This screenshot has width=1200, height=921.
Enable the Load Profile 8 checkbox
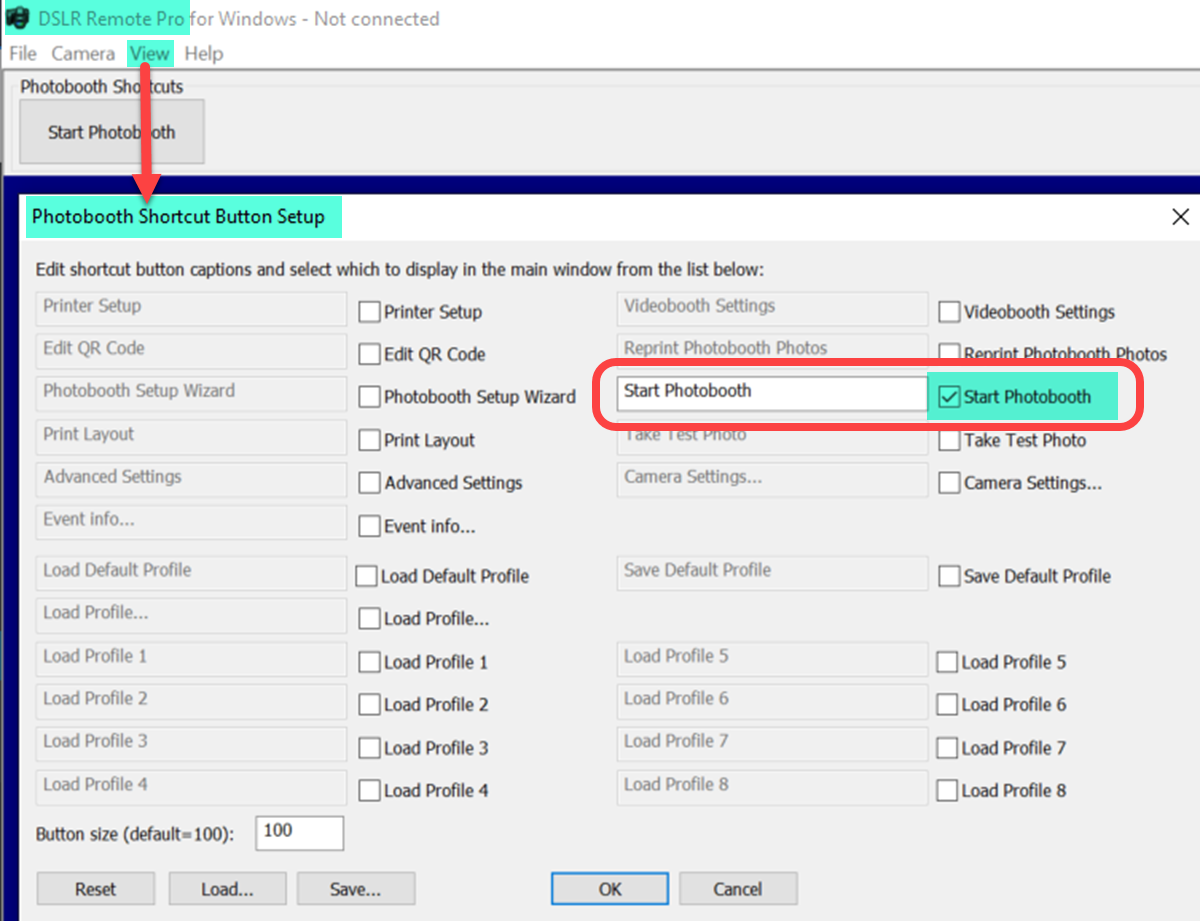pos(947,791)
